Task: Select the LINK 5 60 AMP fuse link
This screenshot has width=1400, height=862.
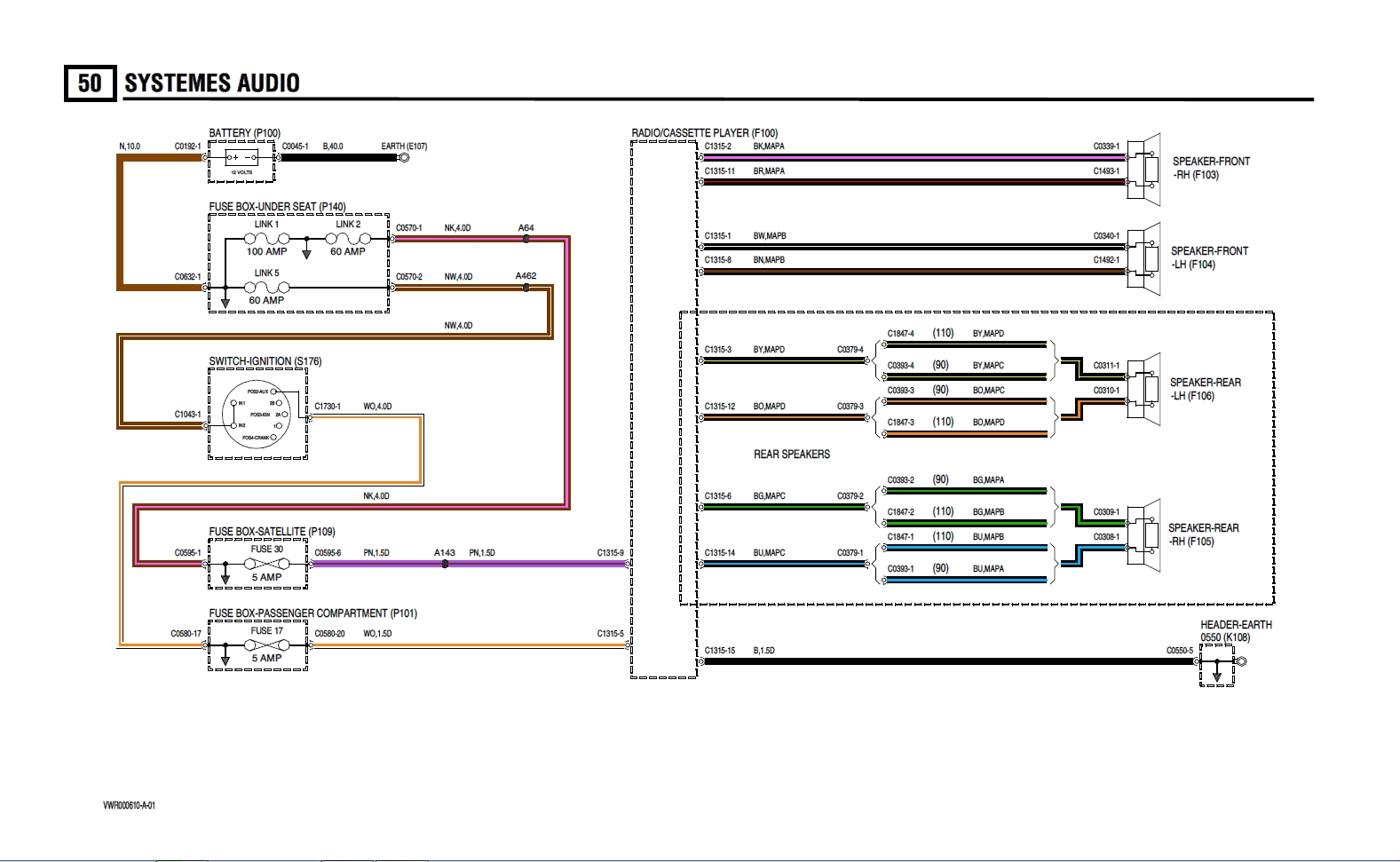Action: (x=266, y=288)
